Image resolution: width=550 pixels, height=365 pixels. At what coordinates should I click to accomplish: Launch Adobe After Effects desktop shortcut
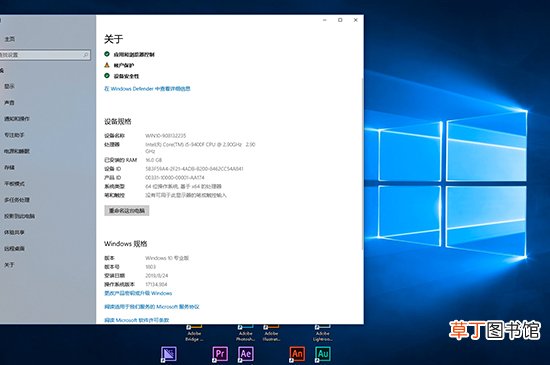click(x=246, y=354)
